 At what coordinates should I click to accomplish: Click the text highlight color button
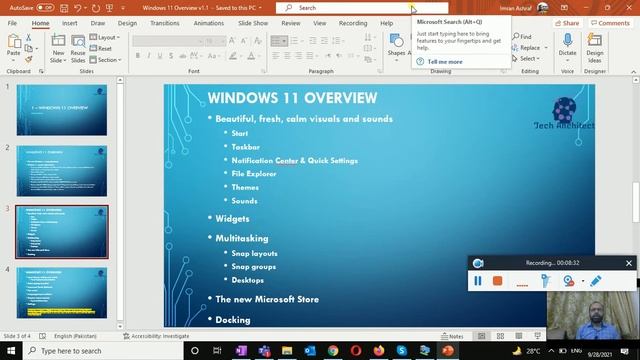tap(233, 56)
